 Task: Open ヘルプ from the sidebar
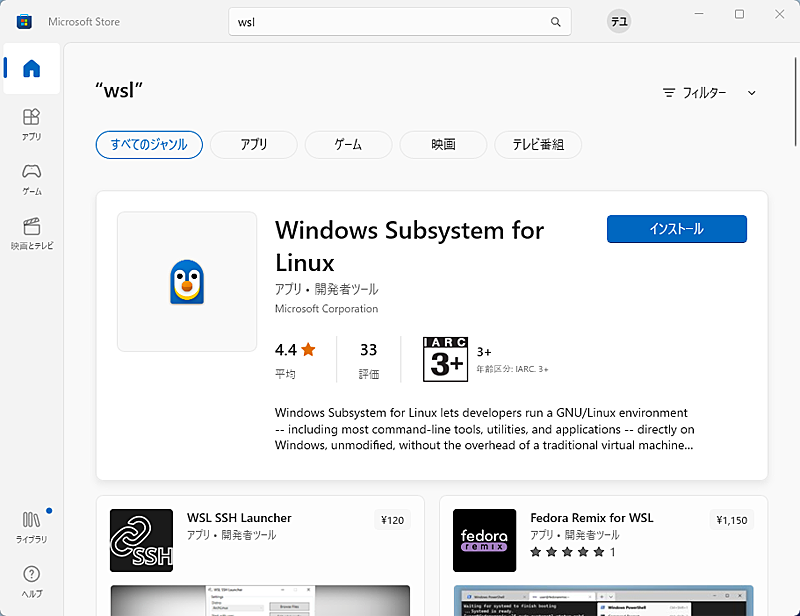coord(31,580)
